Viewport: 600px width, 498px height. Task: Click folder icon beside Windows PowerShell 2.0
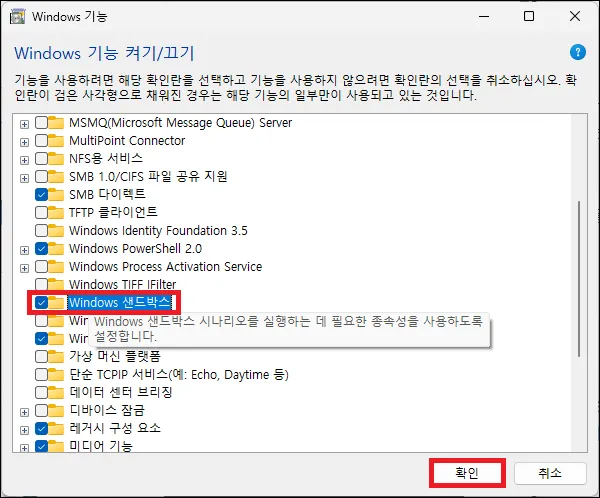[56, 248]
